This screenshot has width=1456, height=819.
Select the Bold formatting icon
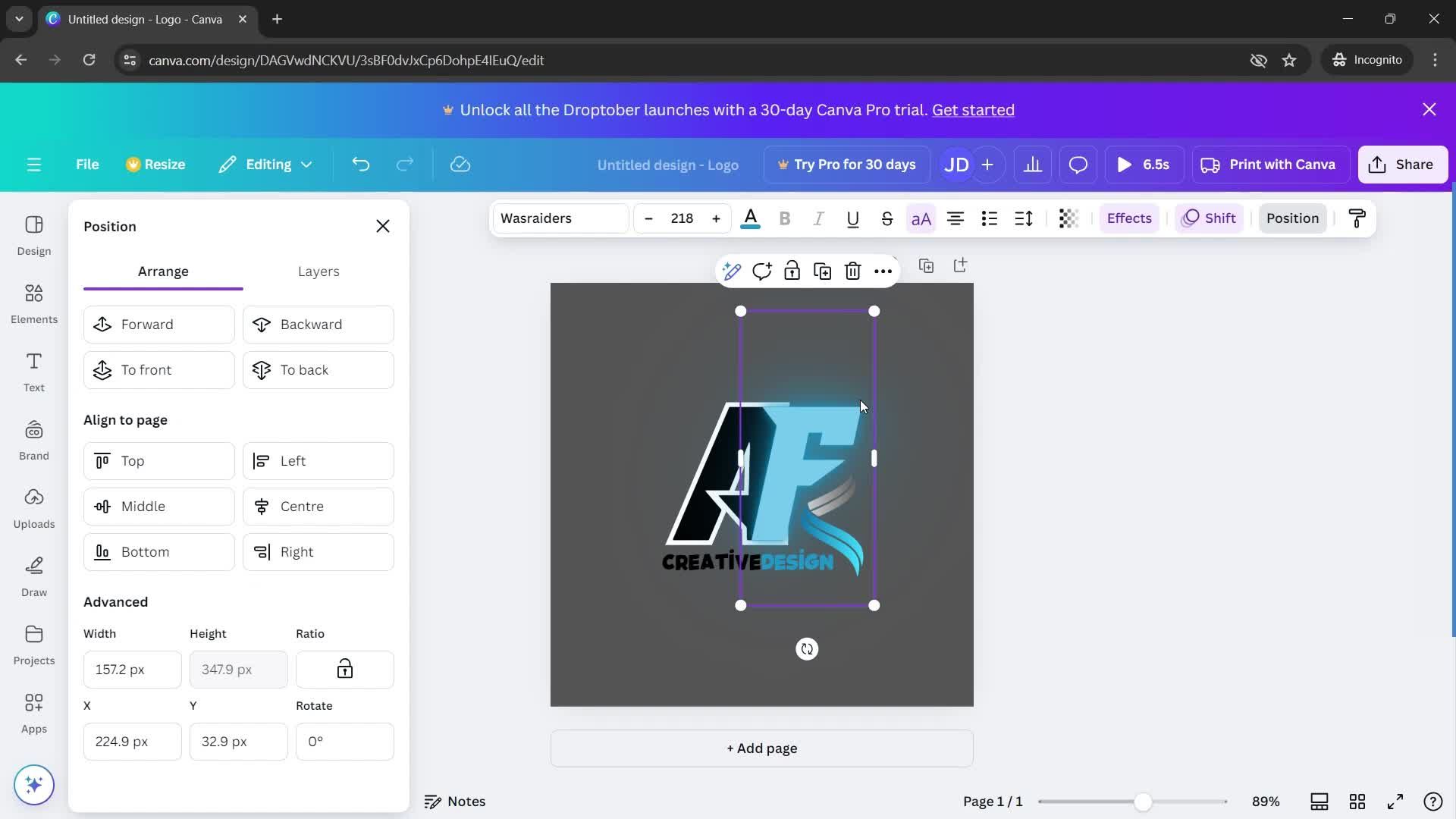pyautogui.click(x=785, y=218)
